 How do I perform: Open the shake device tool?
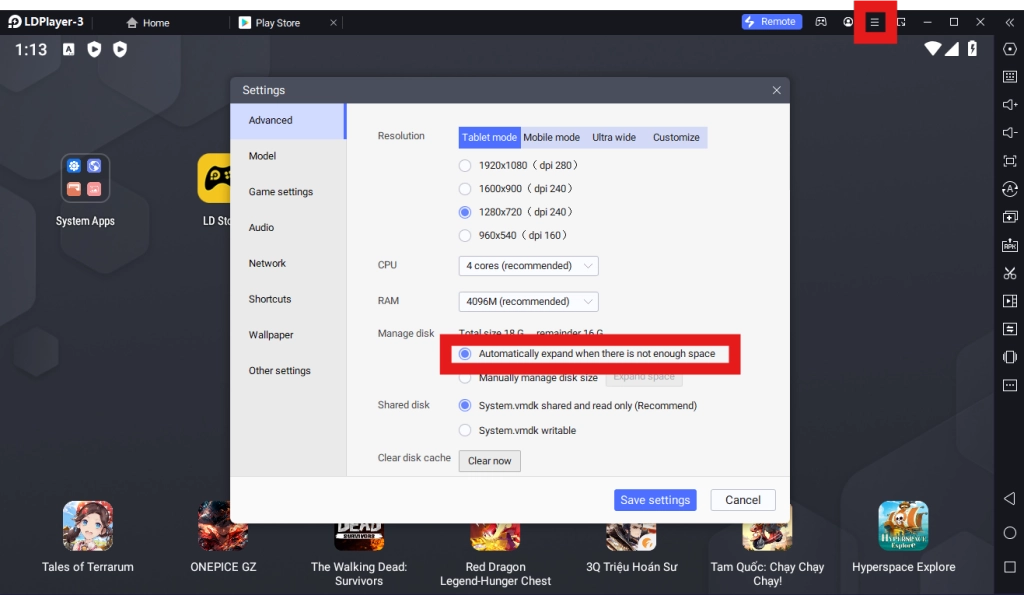click(1010, 356)
